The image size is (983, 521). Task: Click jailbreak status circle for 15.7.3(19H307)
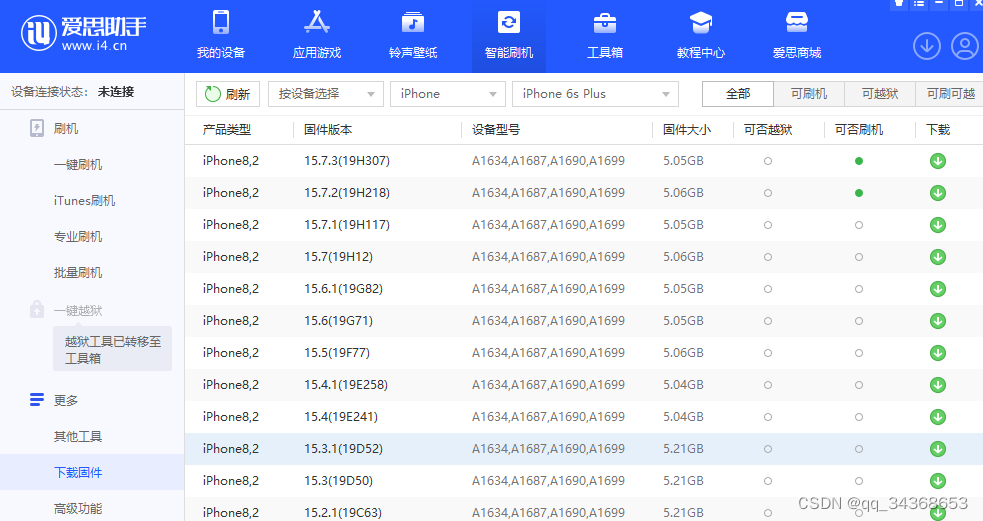pos(768,161)
